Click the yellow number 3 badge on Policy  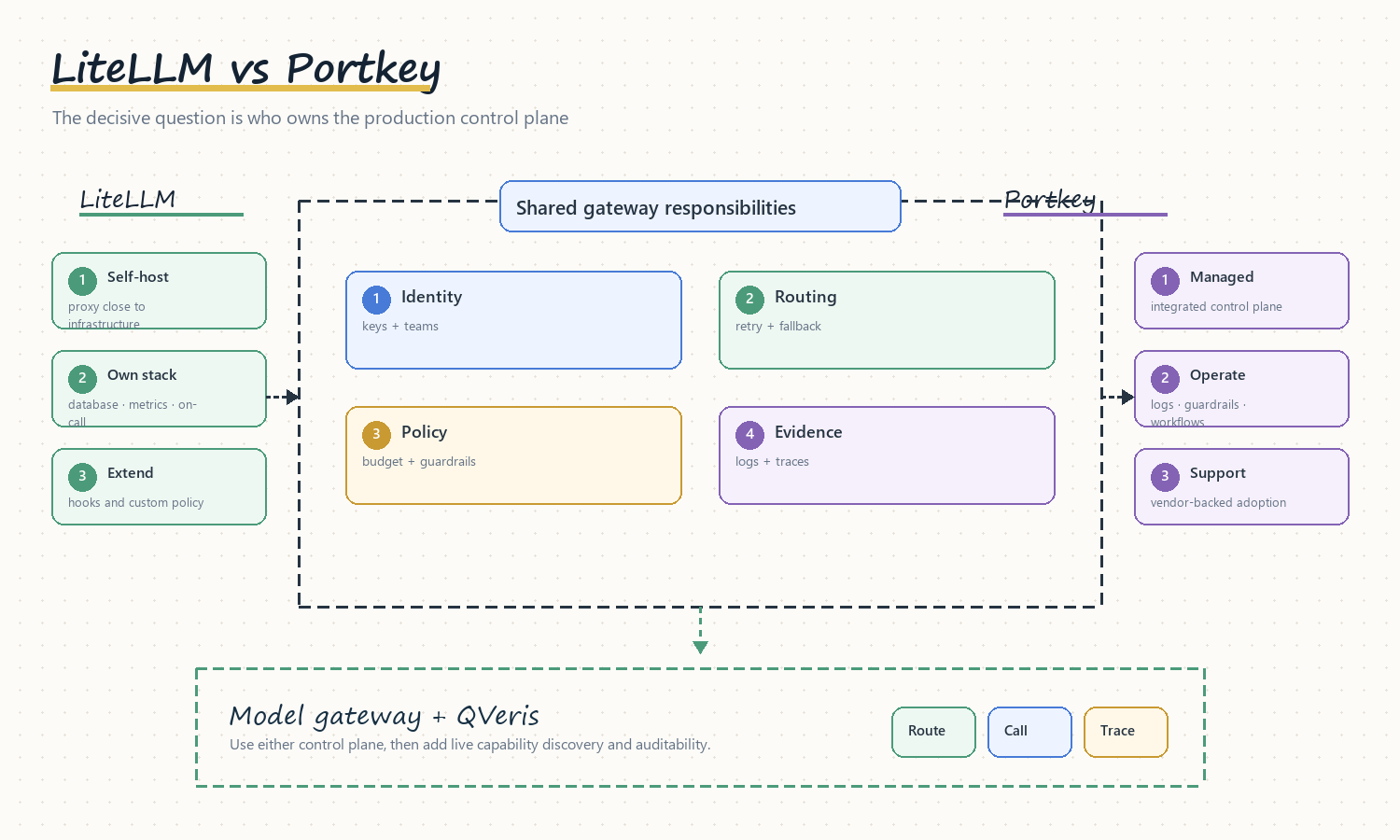tap(376, 435)
